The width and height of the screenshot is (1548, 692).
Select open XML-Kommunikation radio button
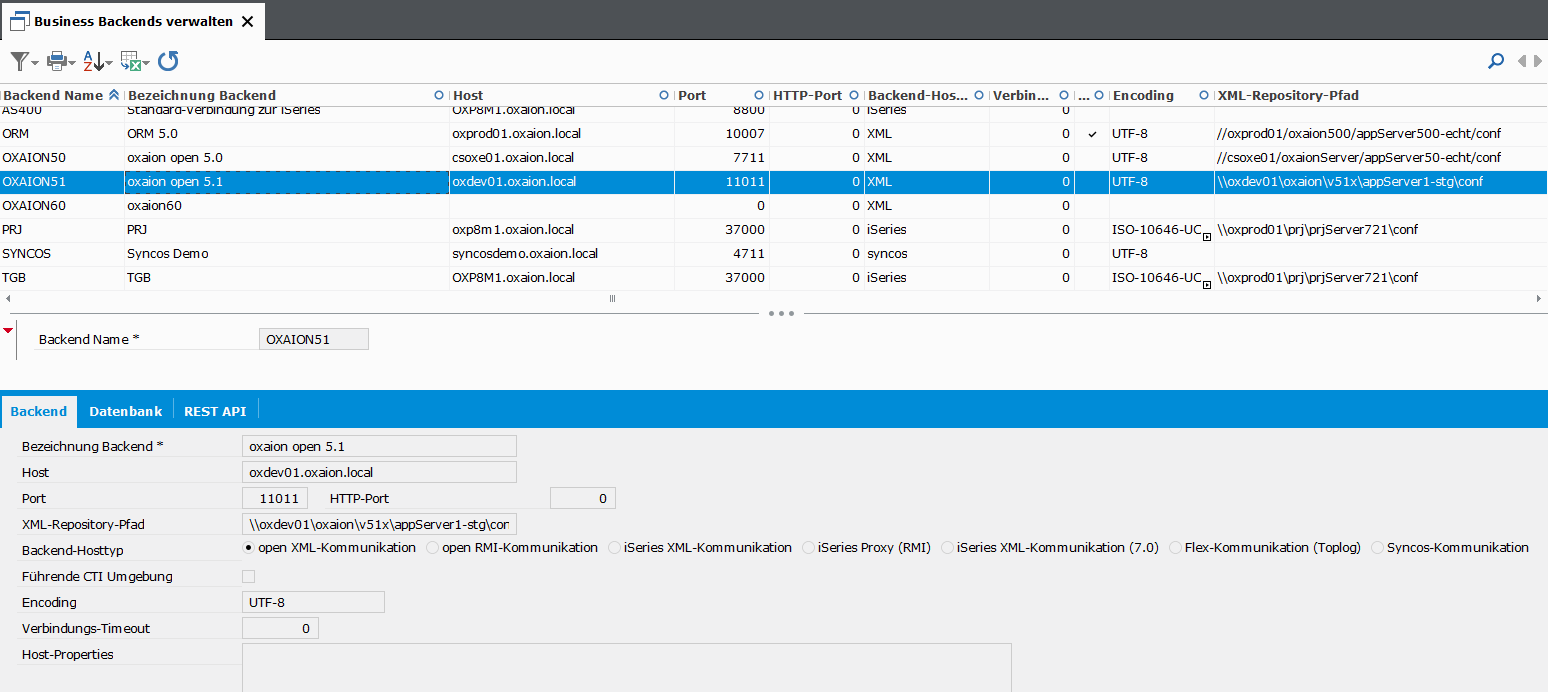(249, 547)
